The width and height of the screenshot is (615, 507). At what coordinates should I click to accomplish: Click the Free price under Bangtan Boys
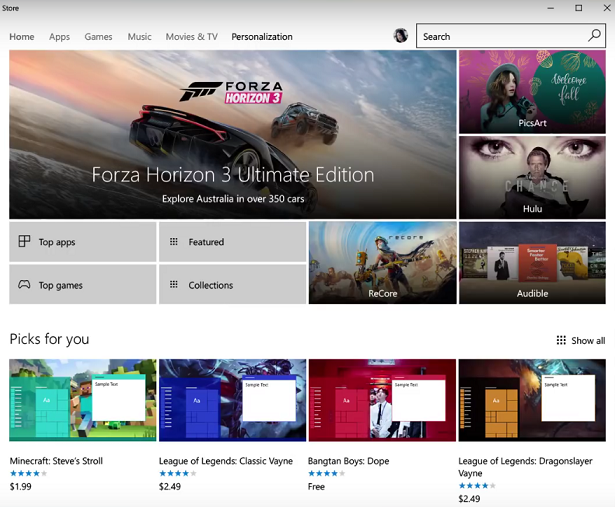(316, 487)
